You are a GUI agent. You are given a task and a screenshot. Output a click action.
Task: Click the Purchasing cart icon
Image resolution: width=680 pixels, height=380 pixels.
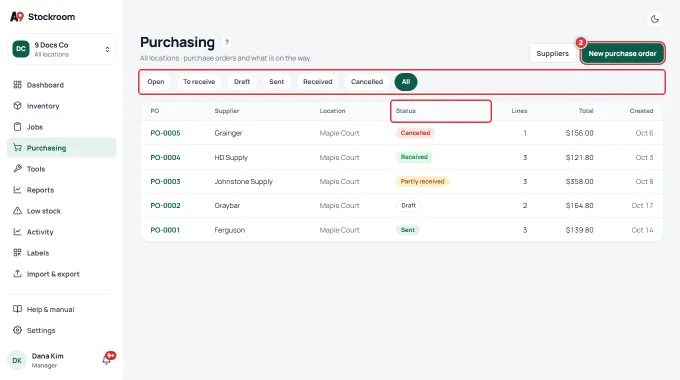coord(17,147)
